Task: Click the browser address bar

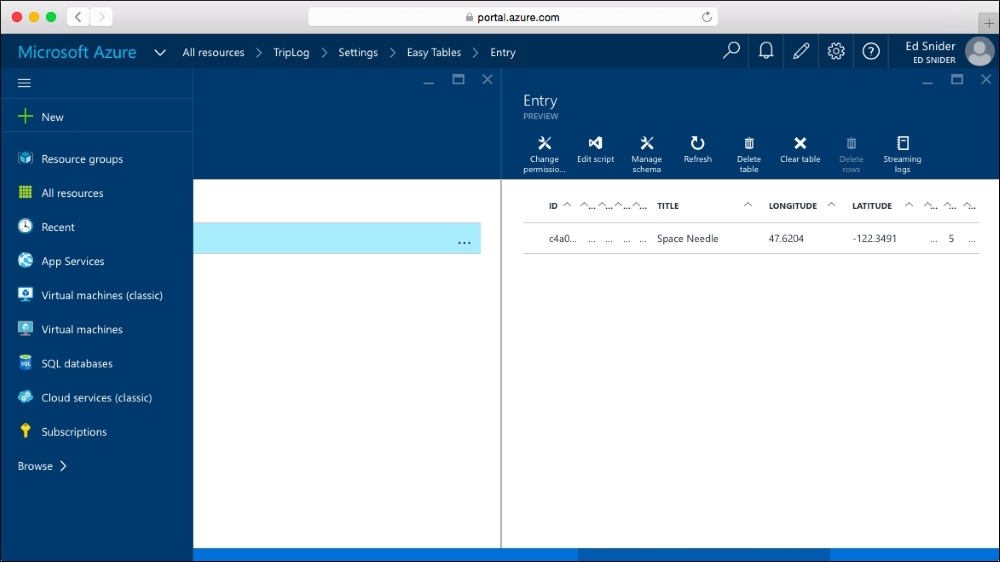Action: tap(513, 17)
